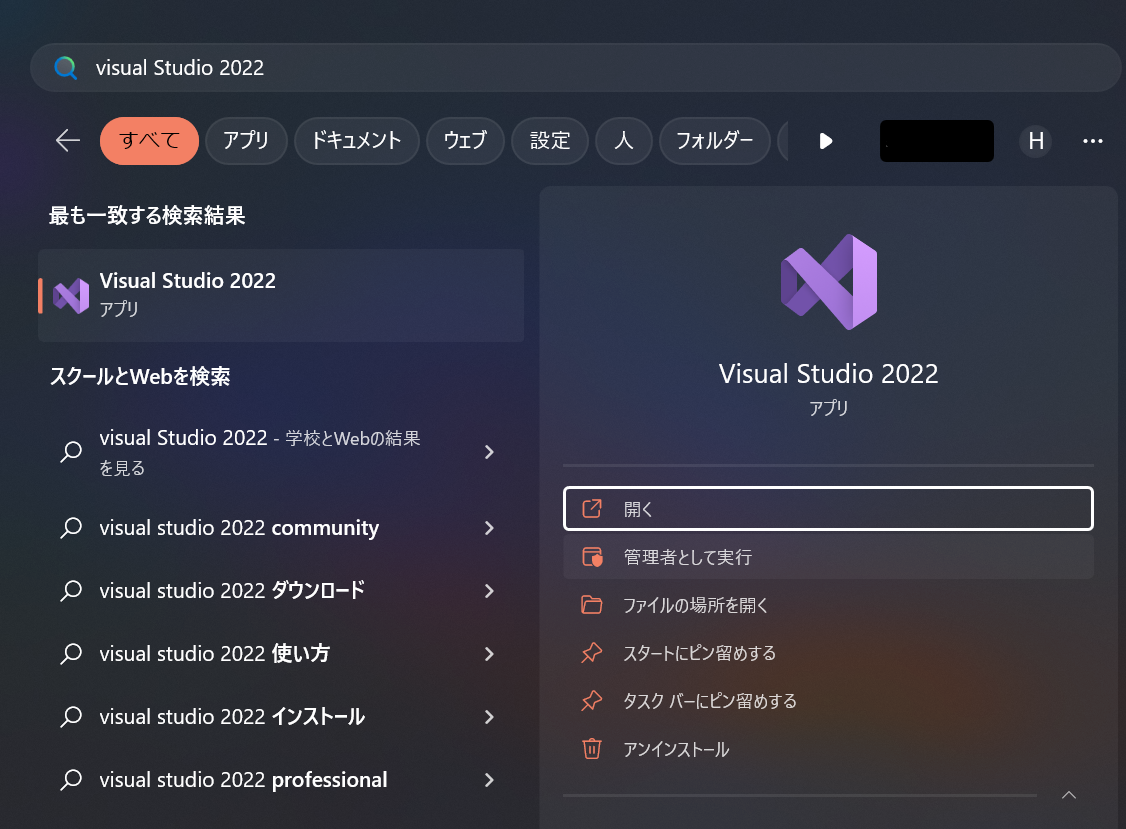Expand arrow for ダウンロード suggestion
This screenshot has width=1126, height=829.
pyautogui.click(x=489, y=591)
